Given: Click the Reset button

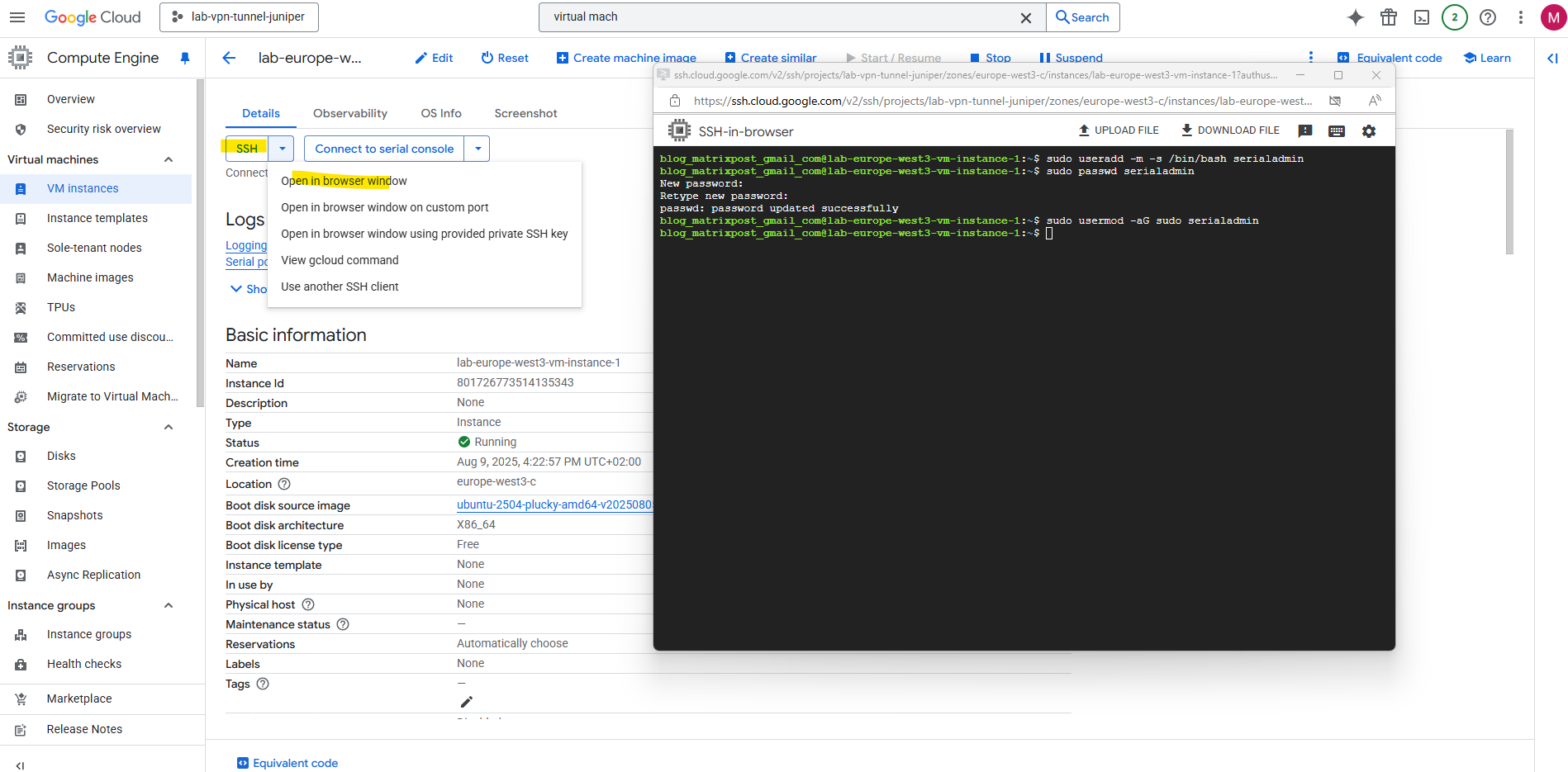Looking at the screenshot, I should point(505,58).
